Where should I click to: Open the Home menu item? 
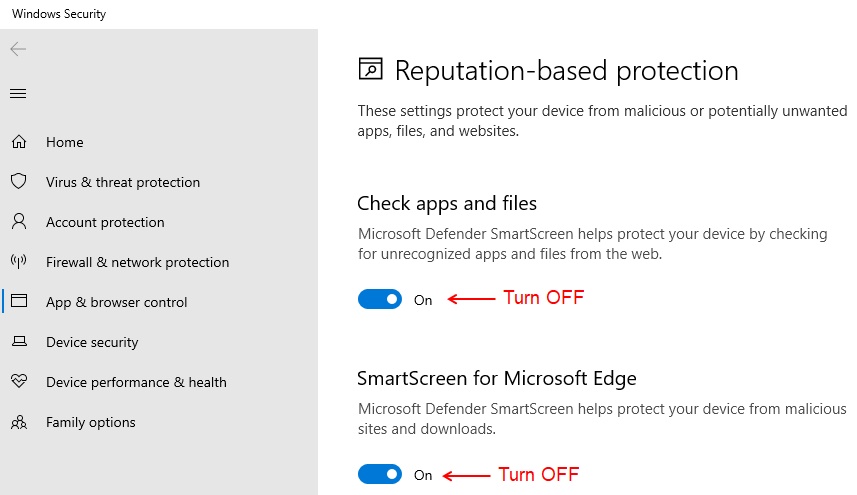click(x=64, y=142)
